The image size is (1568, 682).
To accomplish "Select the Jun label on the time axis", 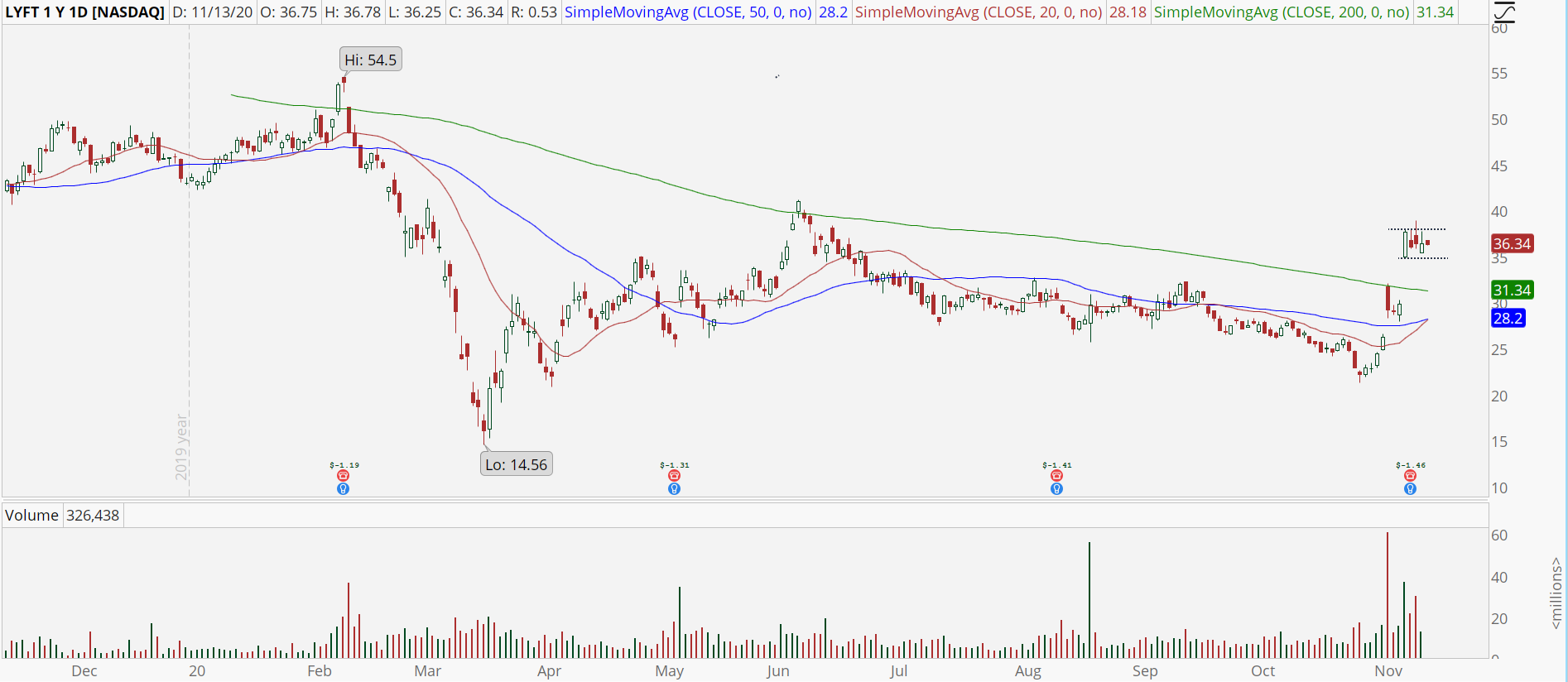I will click(x=778, y=670).
